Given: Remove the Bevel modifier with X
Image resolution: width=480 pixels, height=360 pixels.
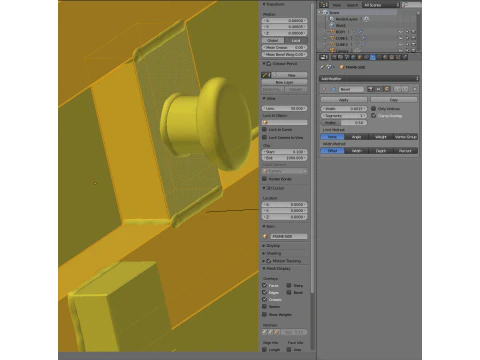Looking at the screenshot, I should coord(415,89).
